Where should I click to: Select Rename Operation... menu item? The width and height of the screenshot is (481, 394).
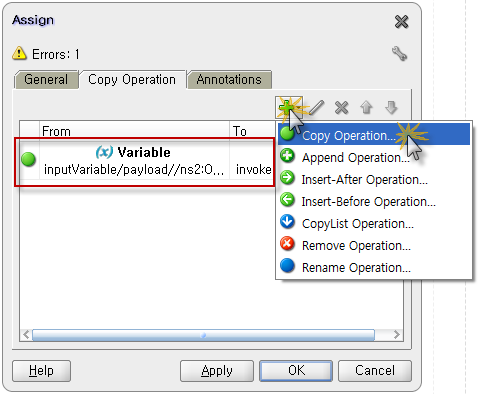[374, 267]
